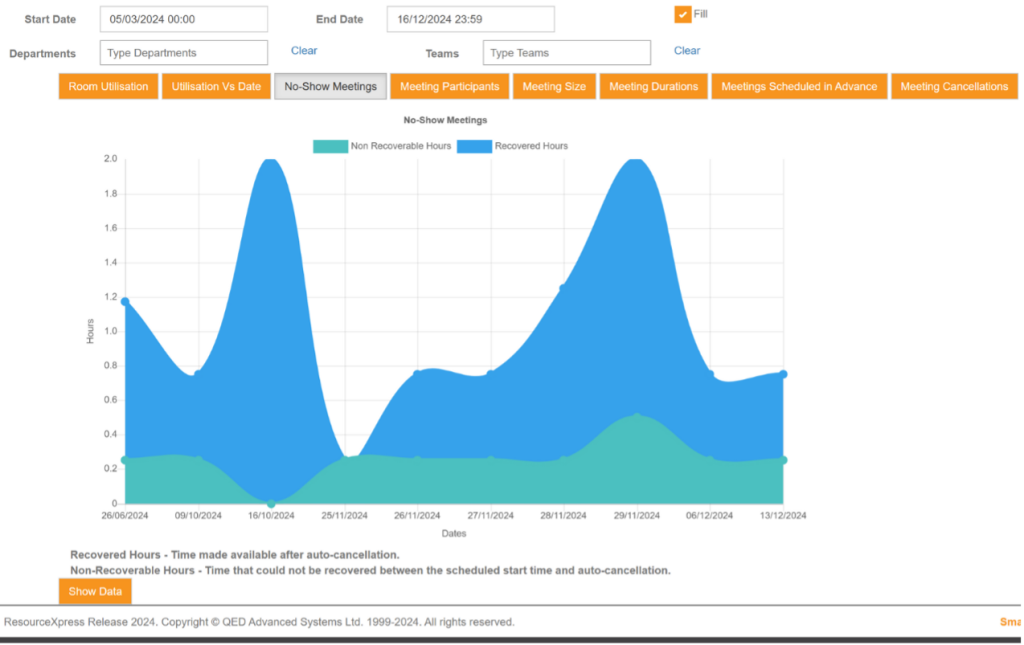The height and width of the screenshot is (645, 1024).
Task: Click the Start Date input field
Action: click(184, 19)
